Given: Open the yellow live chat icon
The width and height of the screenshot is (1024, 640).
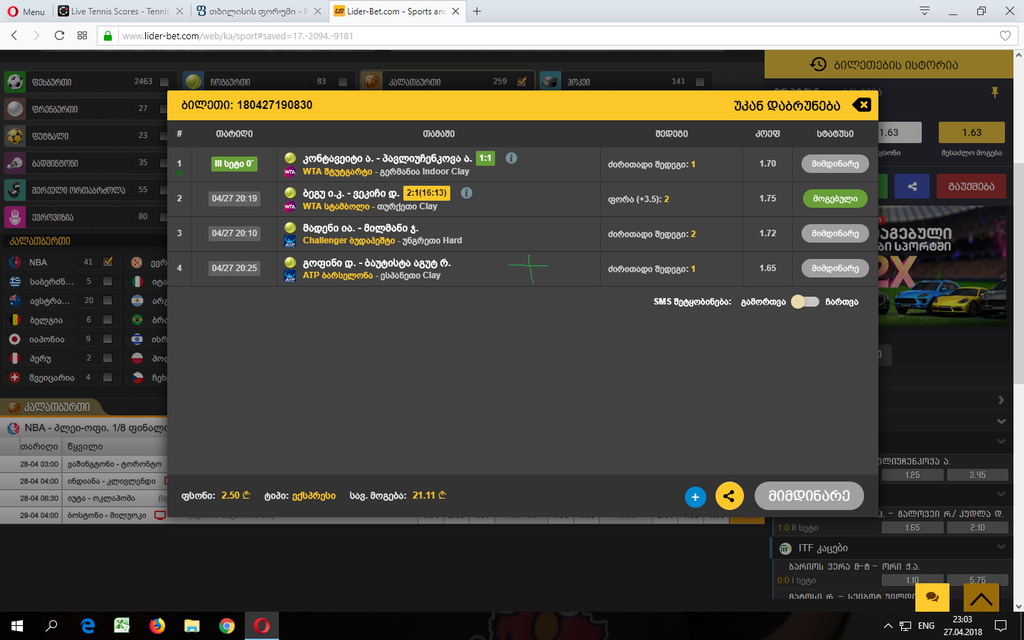Looking at the screenshot, I should (x=932, y=597).
